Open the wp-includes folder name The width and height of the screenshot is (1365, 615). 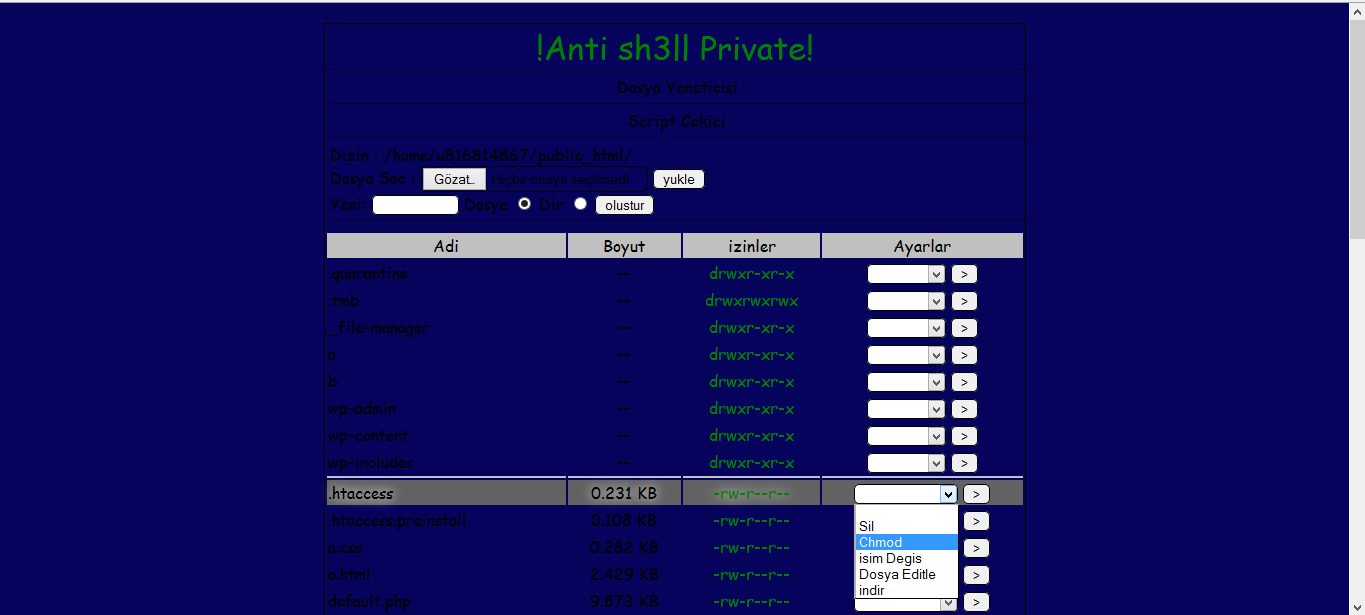[x=370, y=463]
